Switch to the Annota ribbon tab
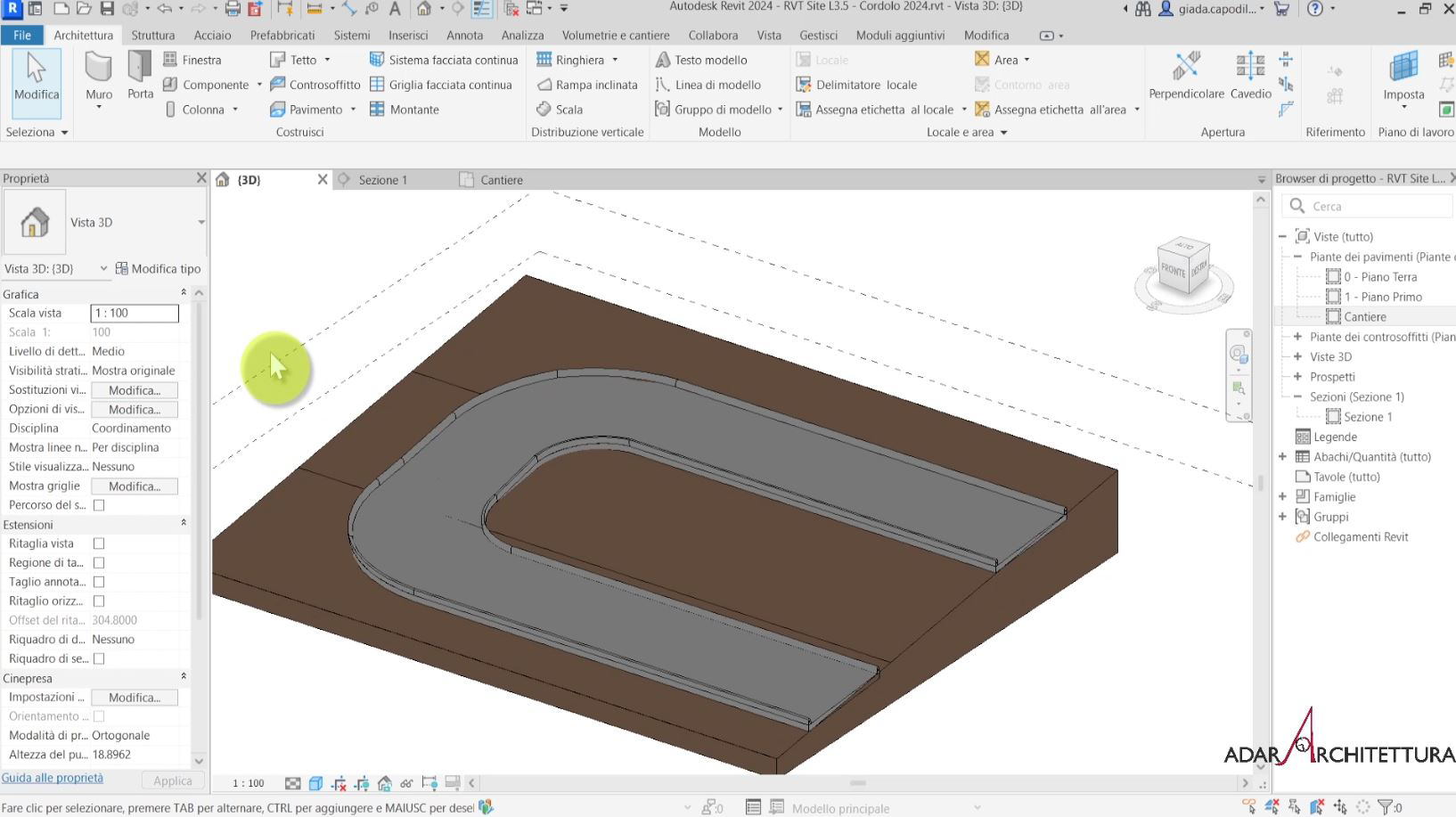The height and width of the screenshot is (817, 1456). 464,35
